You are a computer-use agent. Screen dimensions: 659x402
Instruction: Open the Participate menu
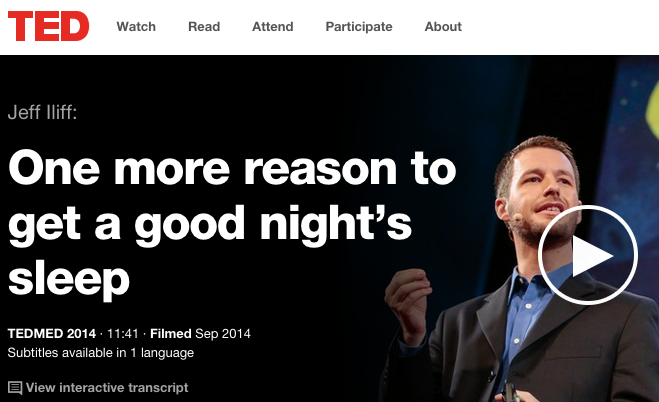[359, 26]
